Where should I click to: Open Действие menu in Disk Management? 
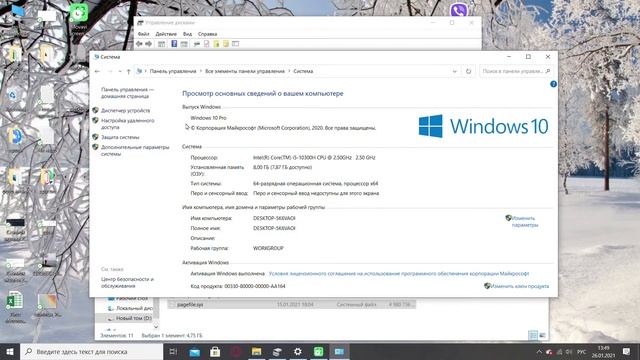tap(166, 34)
